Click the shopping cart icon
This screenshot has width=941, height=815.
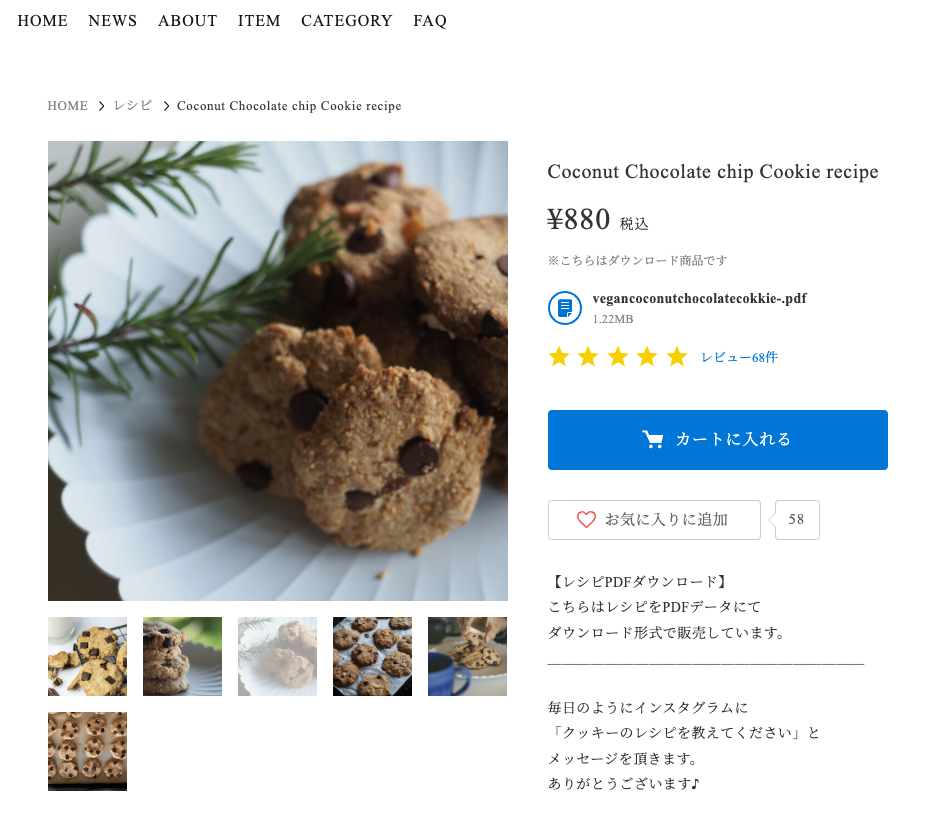coord(653,439)
